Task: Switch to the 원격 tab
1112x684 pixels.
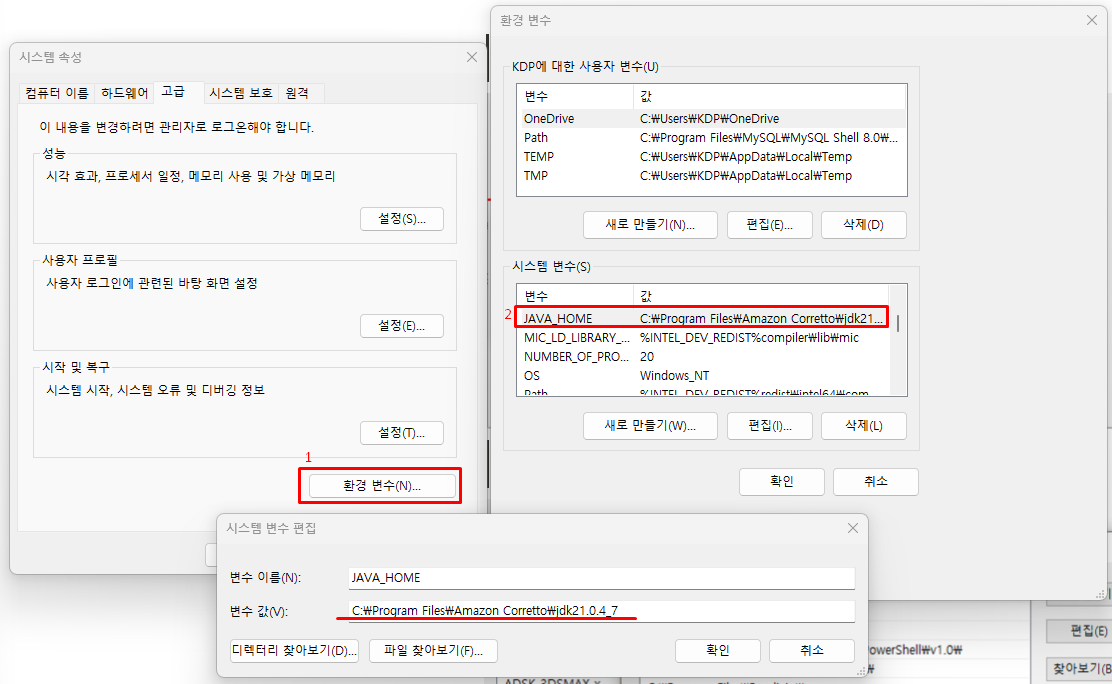Action: [297, 93]
